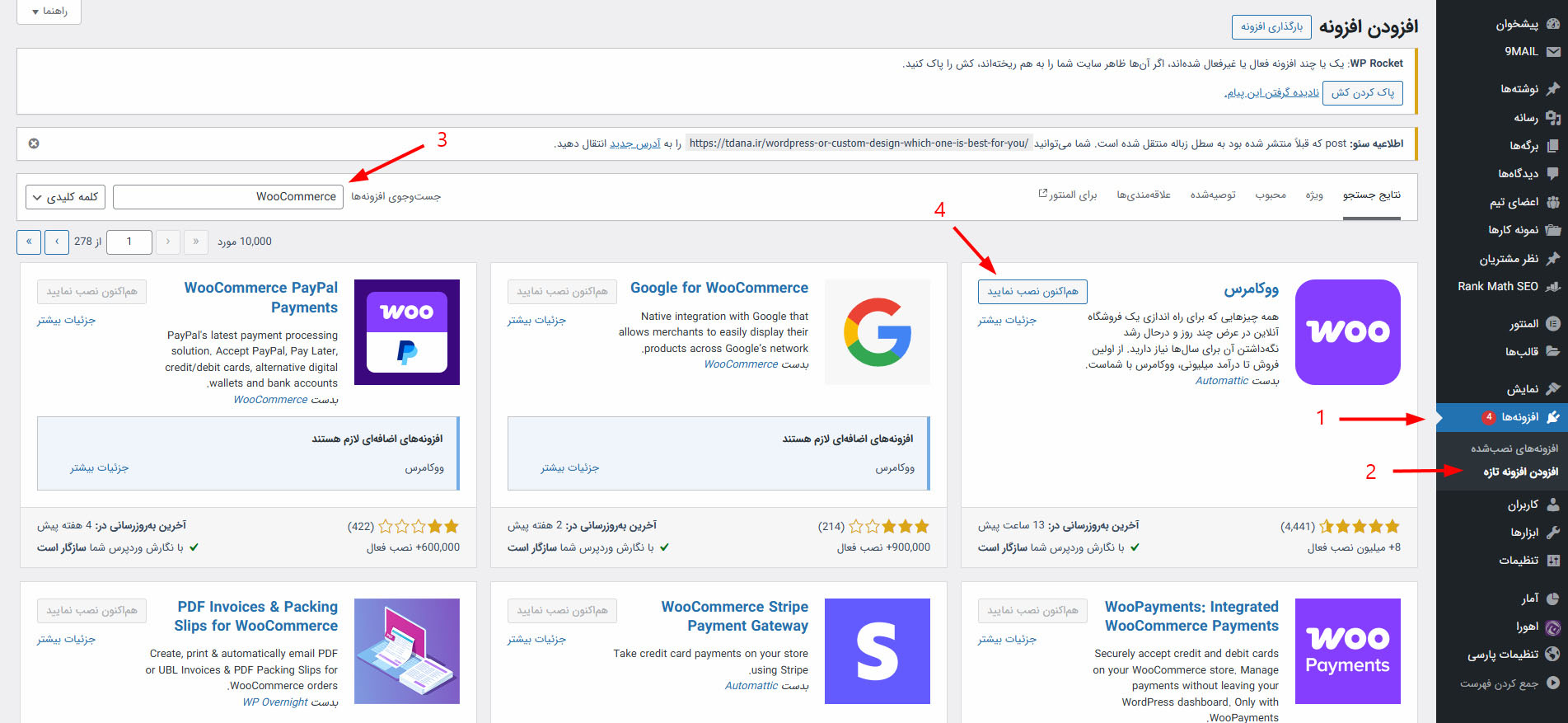Click the Plugins (افزونه‌ها) plug icon
Screen dimensions: 1568x723
tap(1552, 417)
